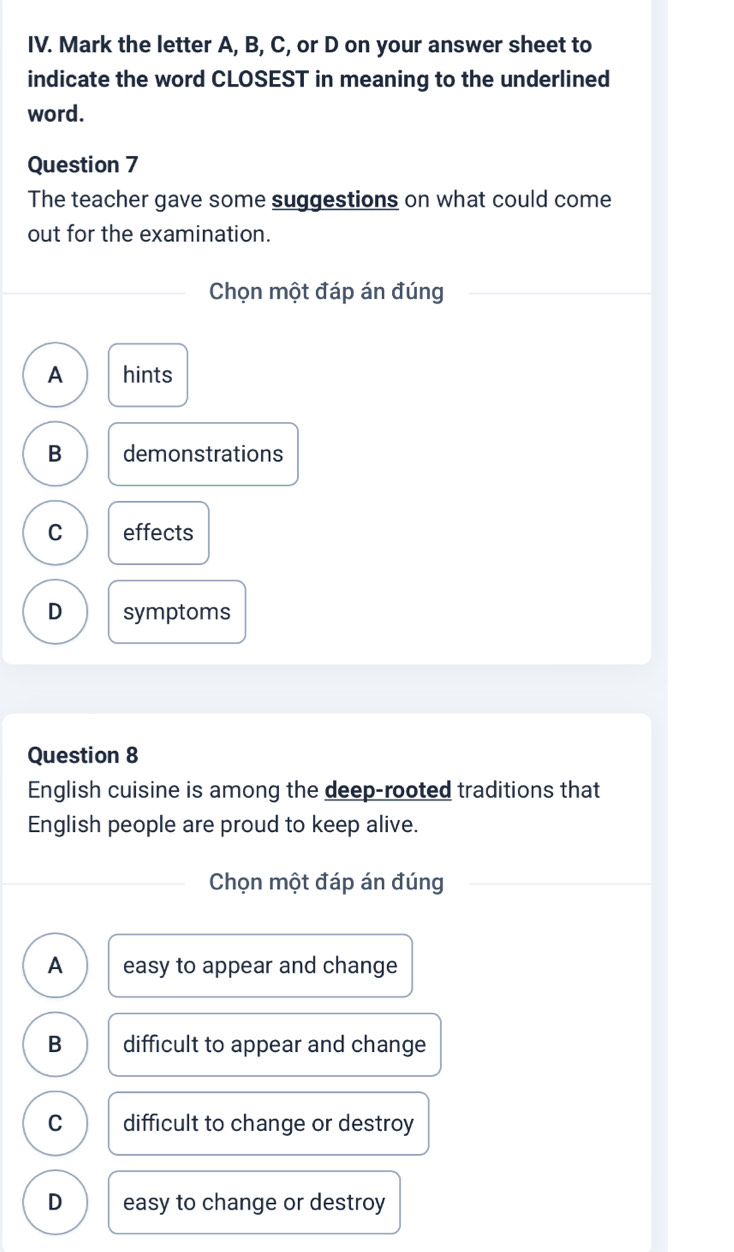Choose the "hints" answer box

coord(148,375)
